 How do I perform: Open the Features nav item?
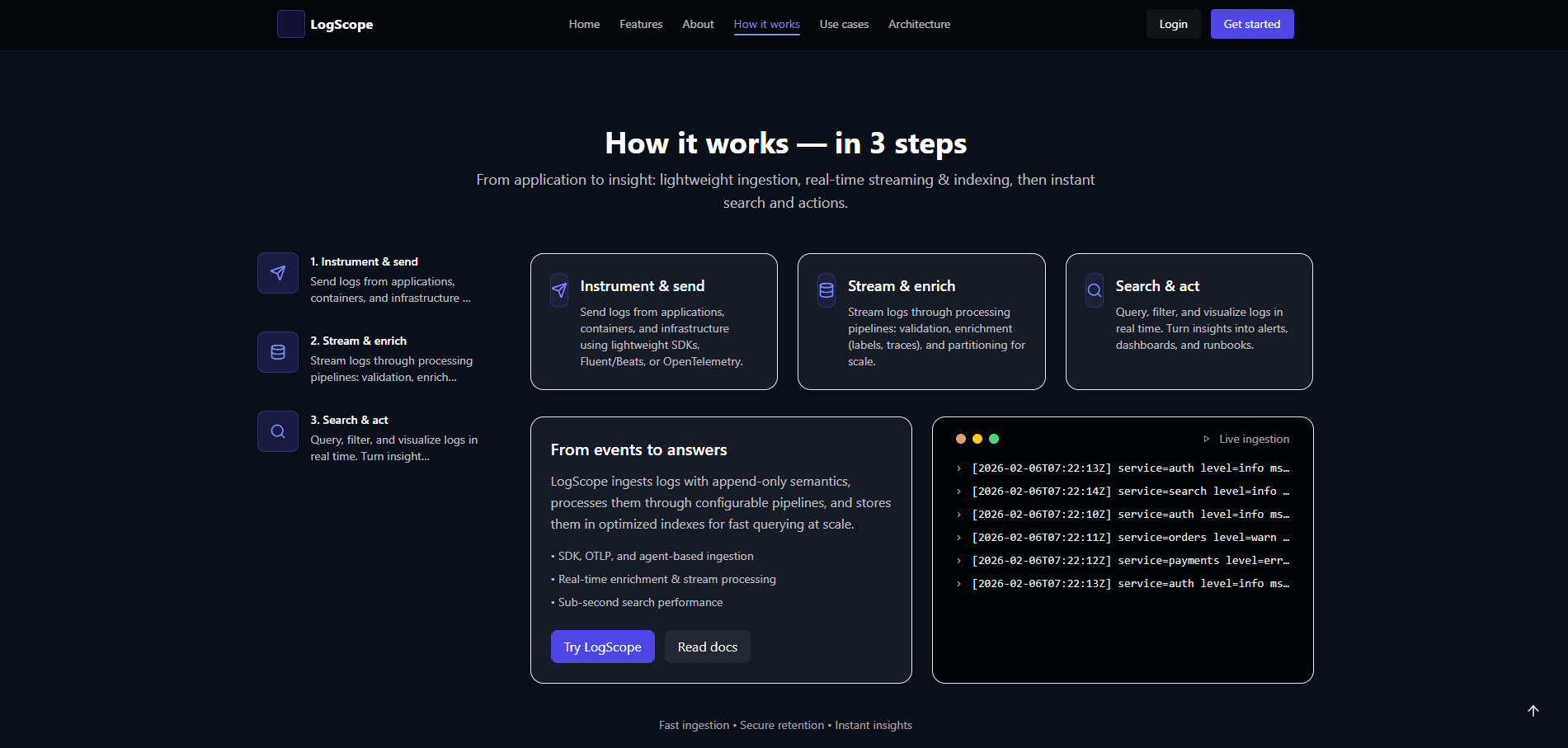tap(641, 24)
